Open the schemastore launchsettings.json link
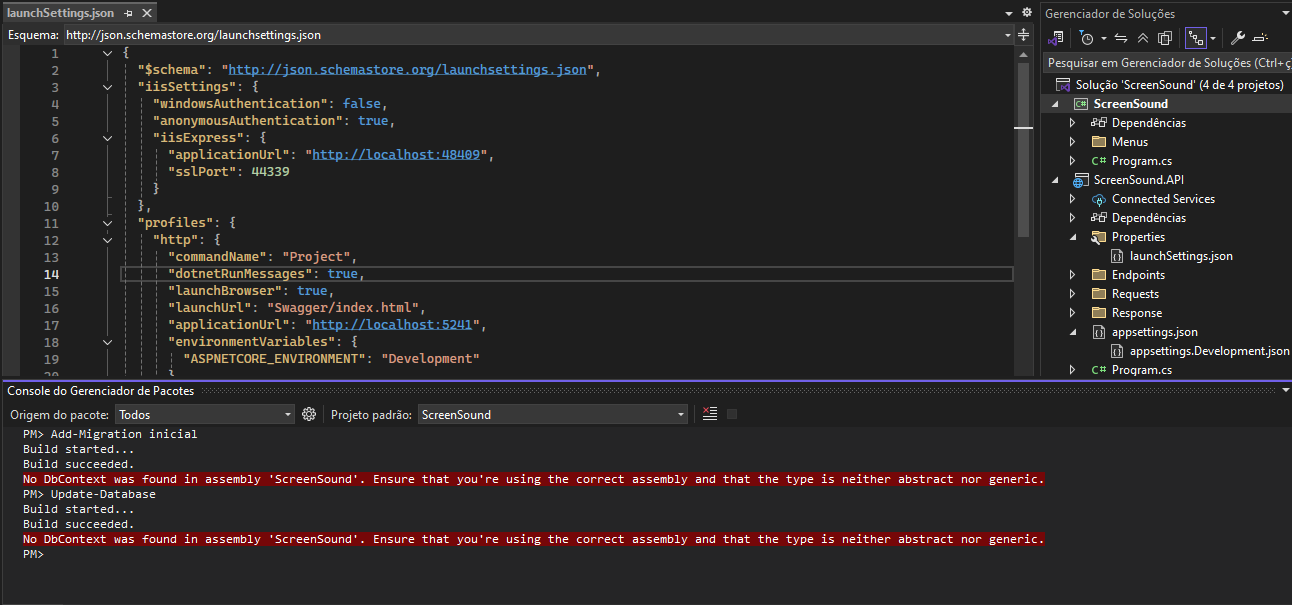This screenshot has height=605, width=1292. click(409, 70)
